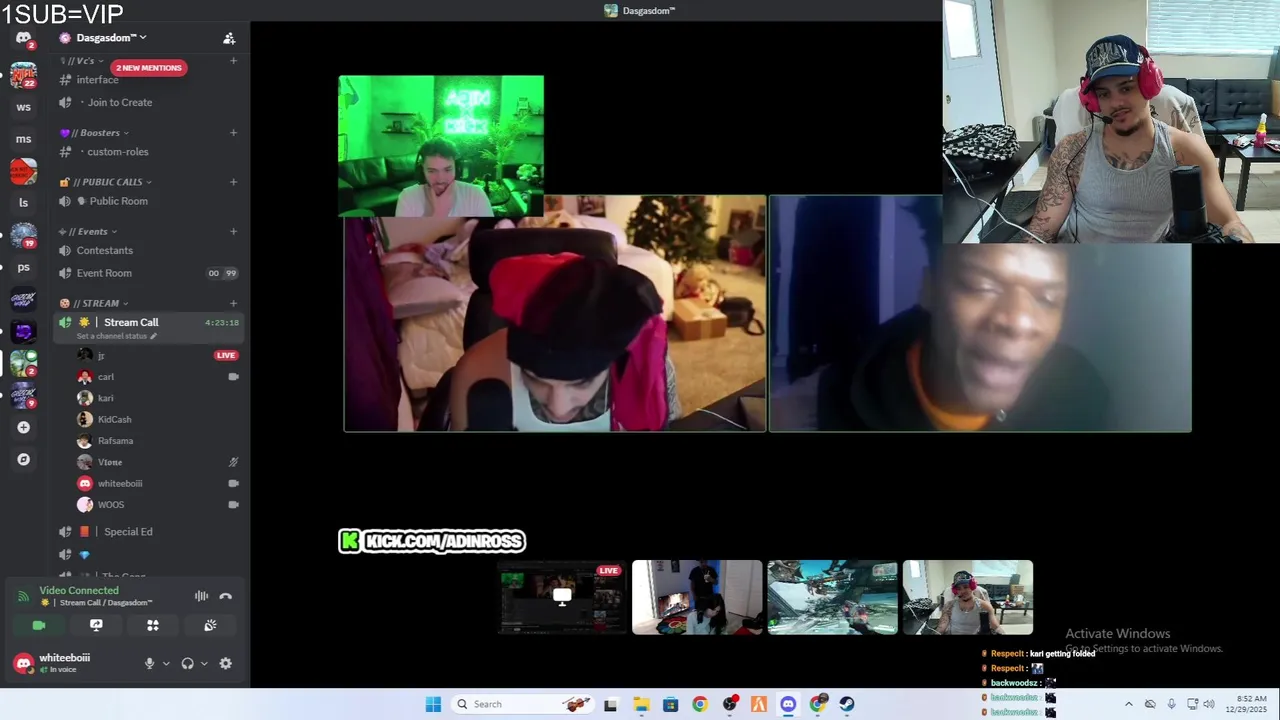Image resolution: width=1280 pixels, height=720 pixels.
Task: Open the Activities launcher button
Action: click(x=153, y=625)
